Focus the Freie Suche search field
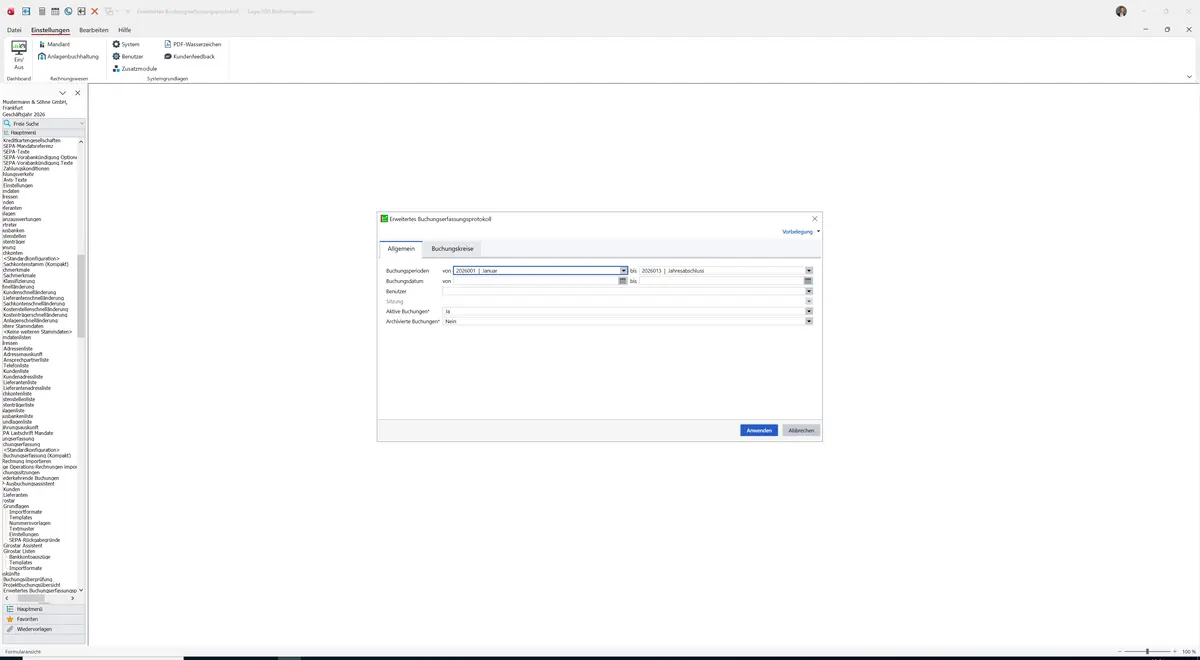1200x660 pixels. coord(44,123)
